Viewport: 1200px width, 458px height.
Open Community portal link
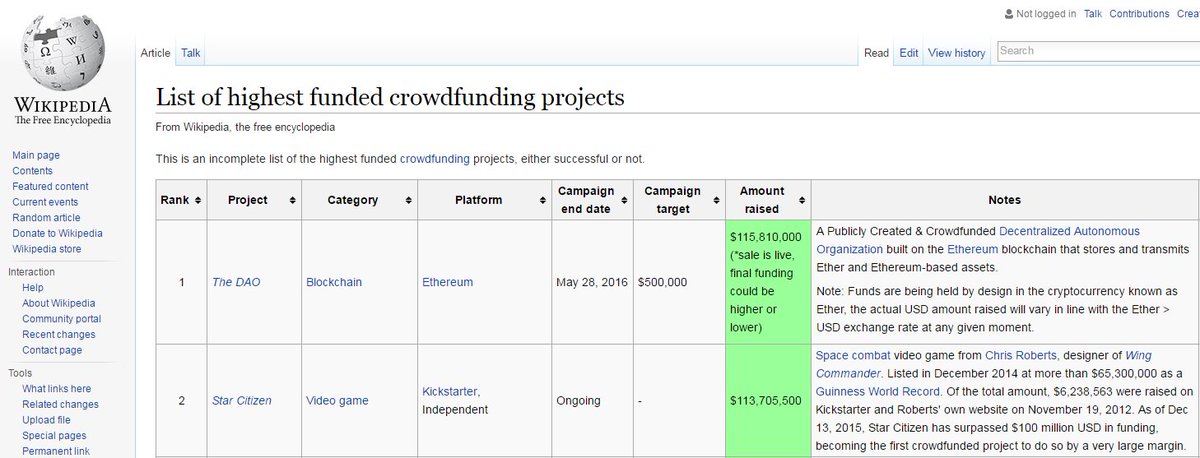point(62,319)
